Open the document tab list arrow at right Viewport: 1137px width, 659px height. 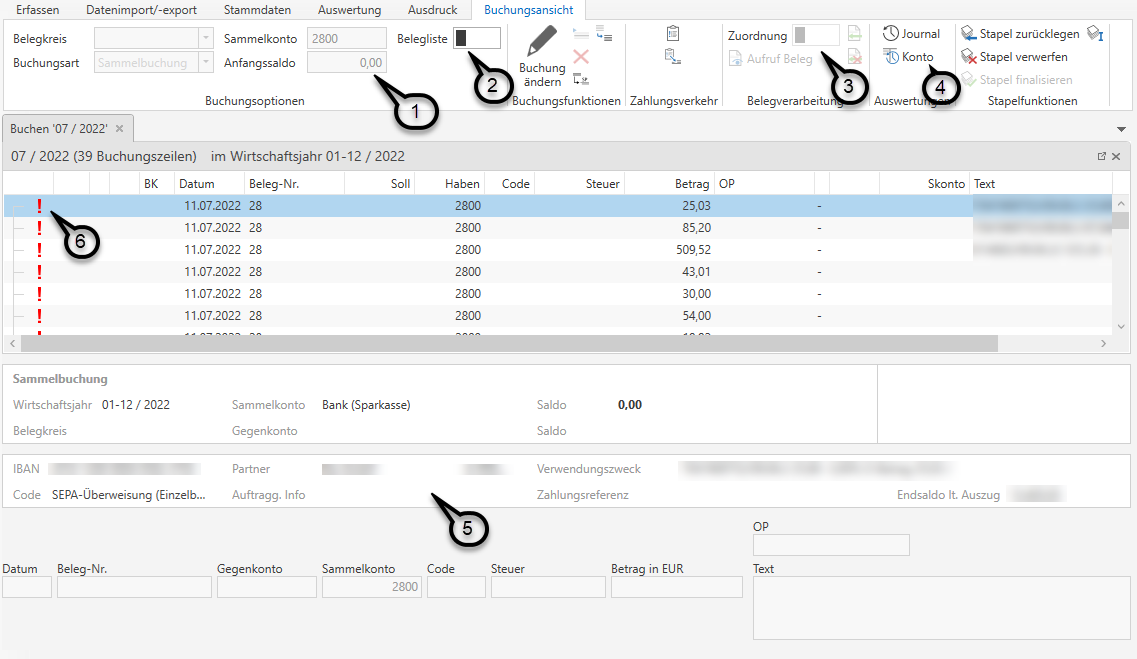(1121, 130)
